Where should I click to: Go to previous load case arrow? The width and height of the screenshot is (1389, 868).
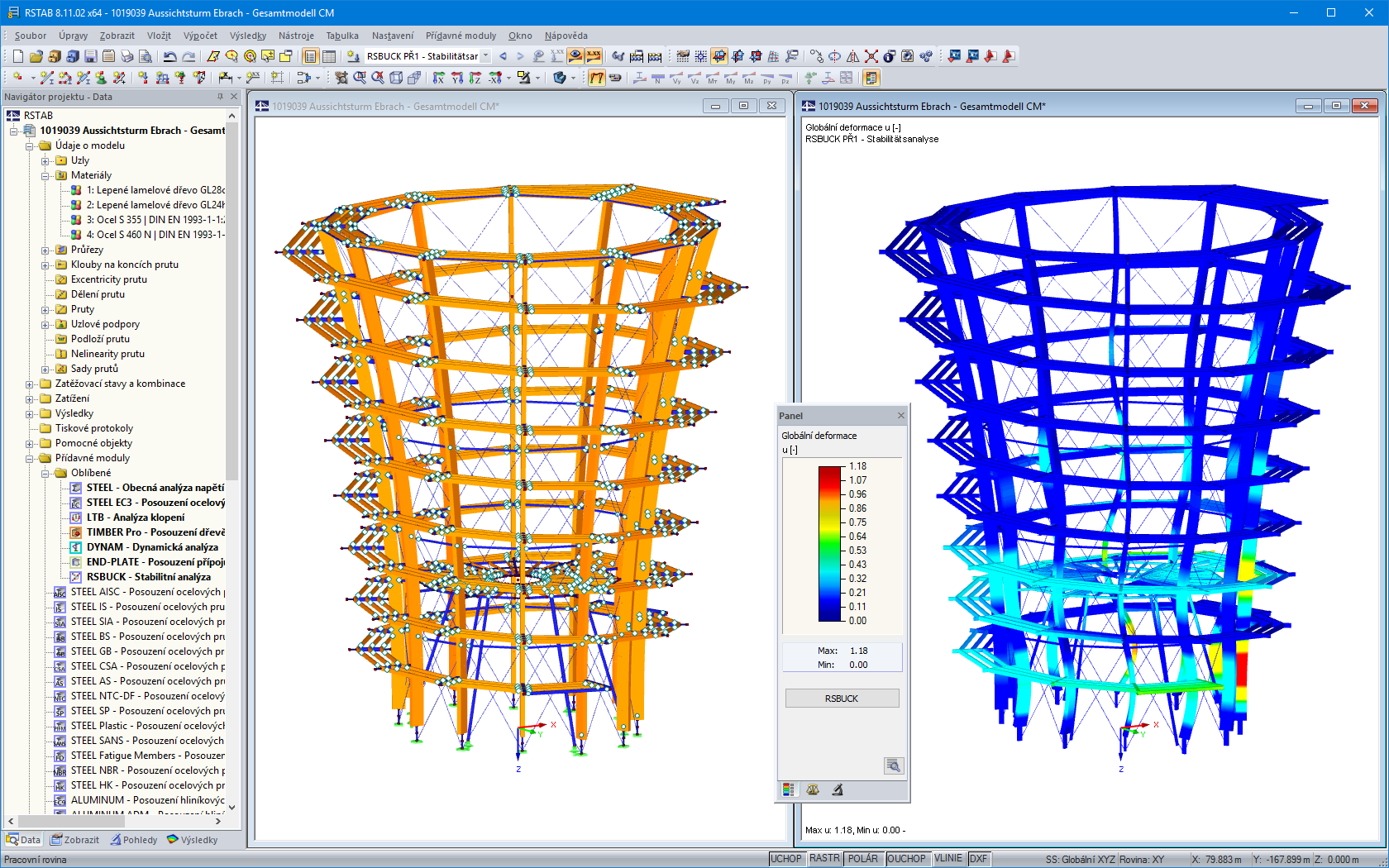pyautogui.click(x=503, y=56)
